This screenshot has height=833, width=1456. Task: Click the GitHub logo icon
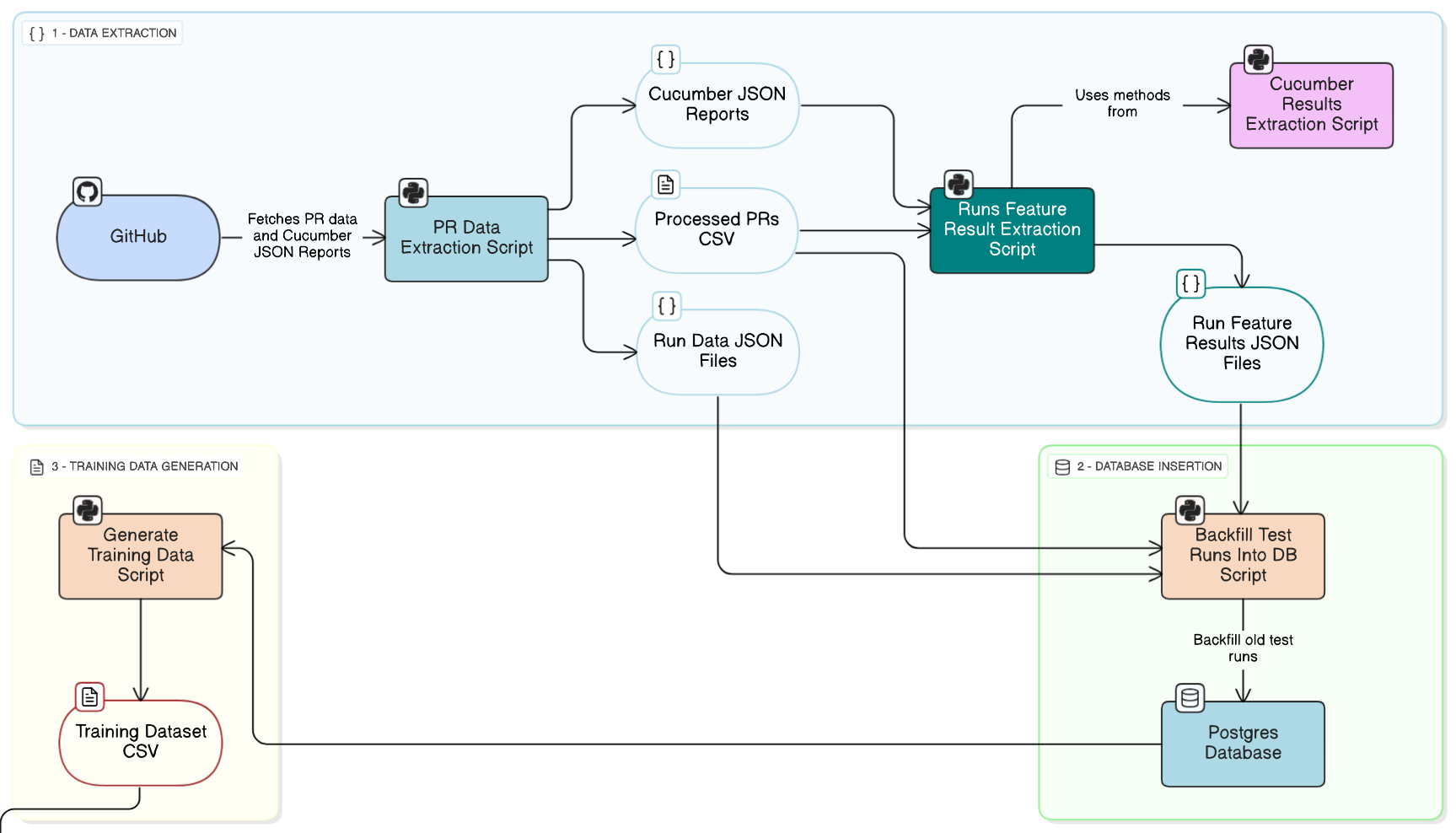[x=87, y=191]
